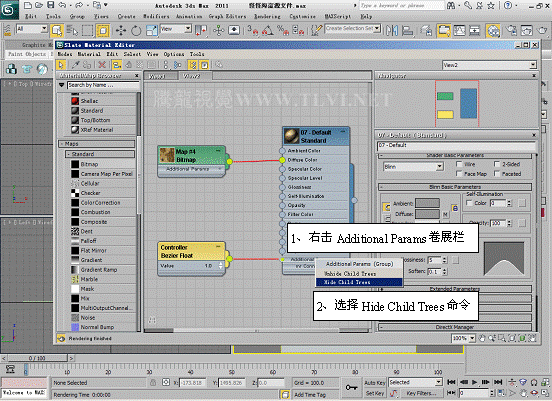This screenshot has width=552, height=401.
Task: Open the View2 dropdown in Slate toolbar
Action: [x=489, y=65]
